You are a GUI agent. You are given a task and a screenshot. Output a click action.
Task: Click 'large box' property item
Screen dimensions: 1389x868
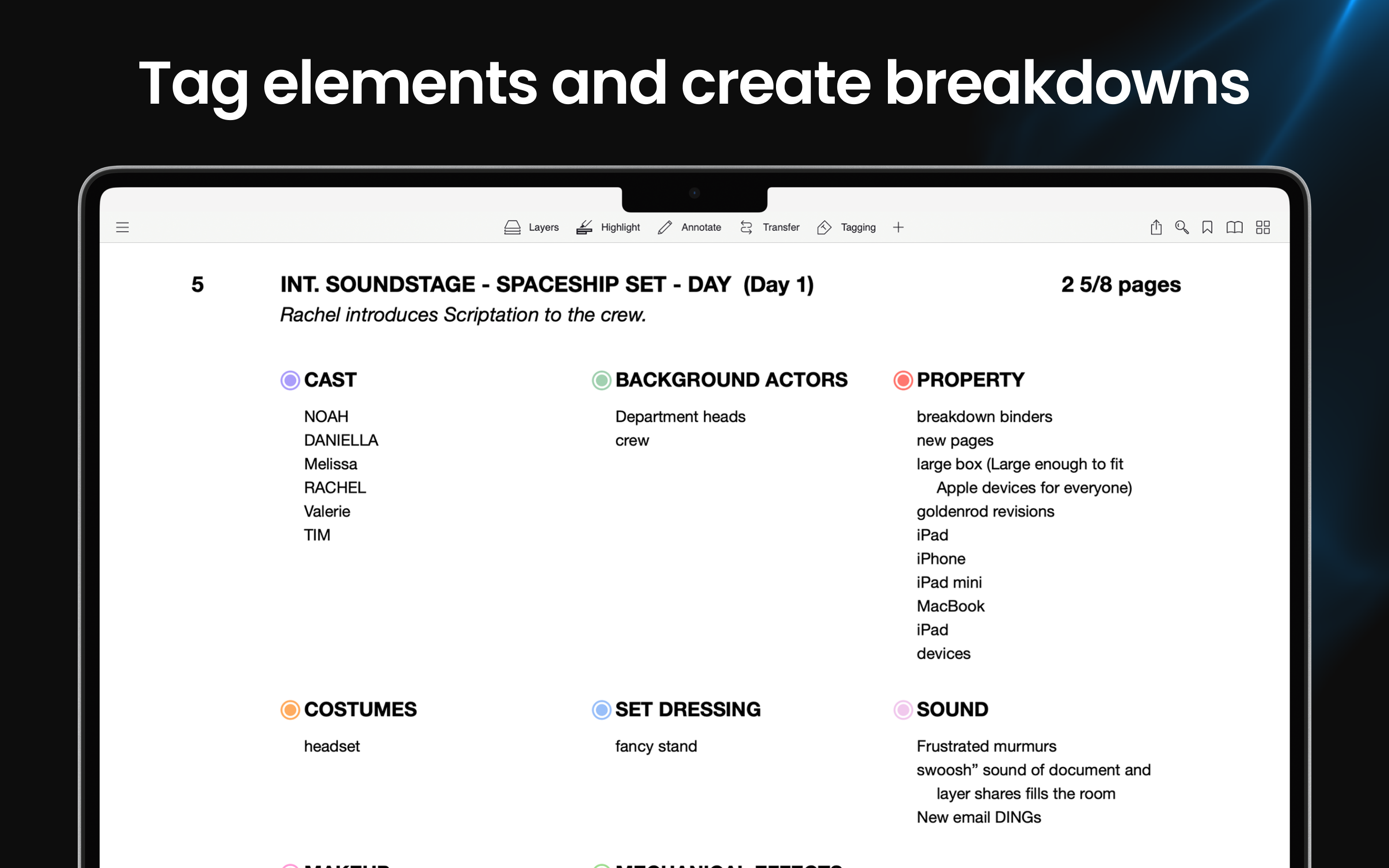(x=1024, y=476)
